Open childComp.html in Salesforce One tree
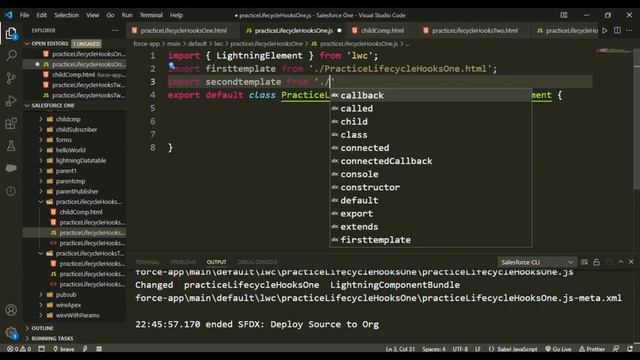640x360 pixels. click(81, 212)
